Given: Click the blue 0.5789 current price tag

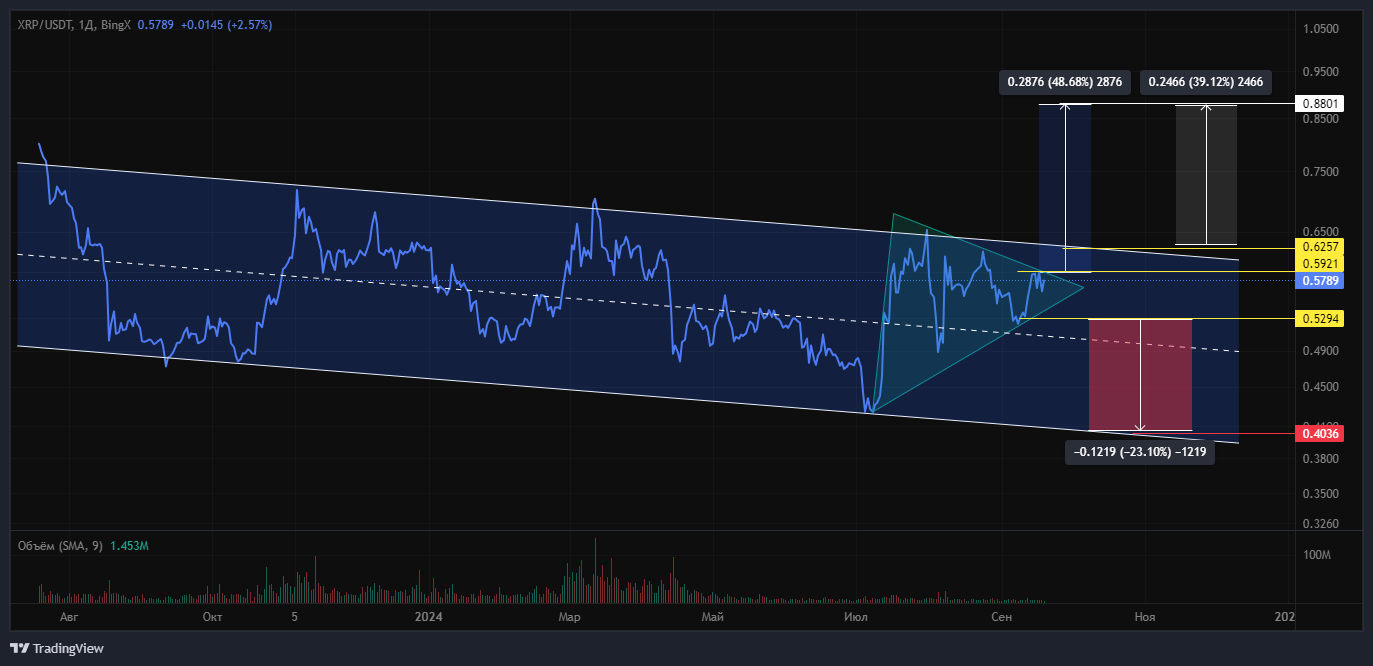Looking at the screenshot, I should (1319, 281).
